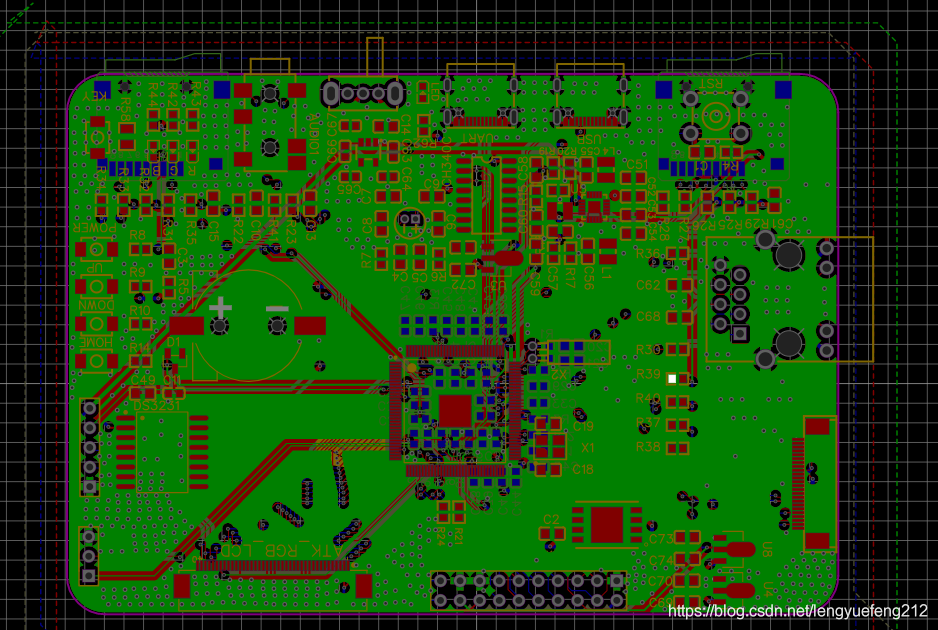Select resistor R24 footprint
Viewport: 938px width, 630px height.
[443, 513]
